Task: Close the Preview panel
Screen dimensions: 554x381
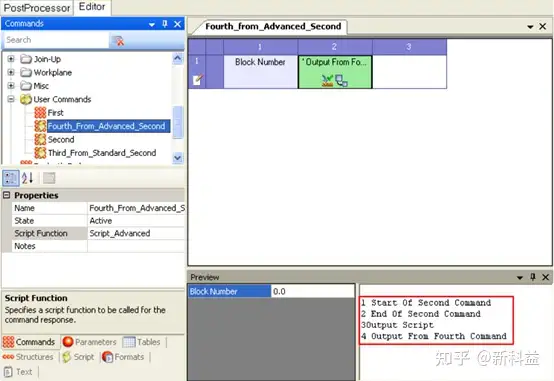Action: pyautogui.click(x=545, y=277)
